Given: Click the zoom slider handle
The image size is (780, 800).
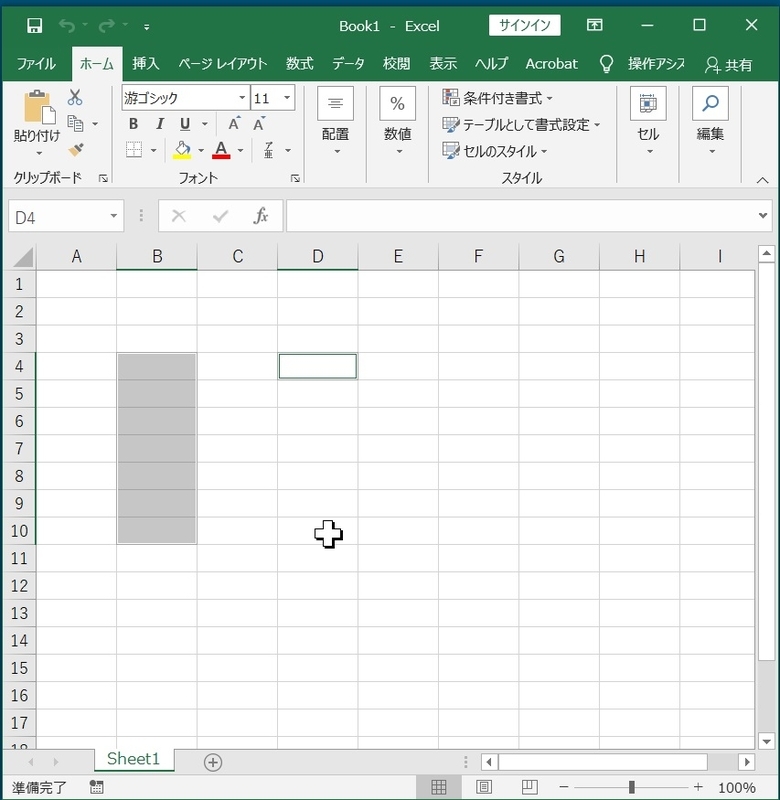Looking at the screenshot, I should coord(632,787).
